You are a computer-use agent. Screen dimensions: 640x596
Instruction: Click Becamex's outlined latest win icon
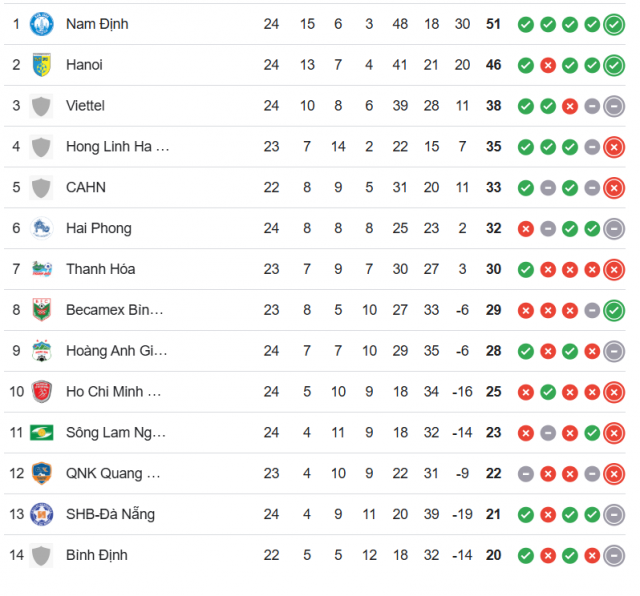[614, 311]
